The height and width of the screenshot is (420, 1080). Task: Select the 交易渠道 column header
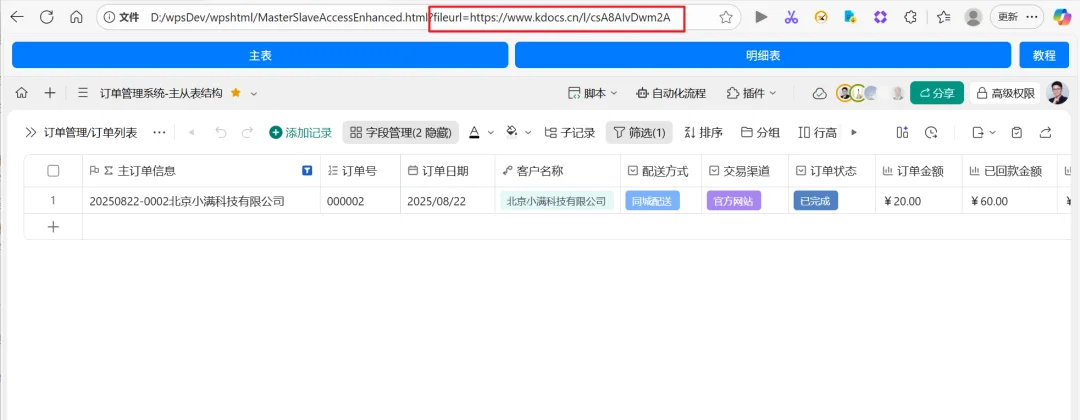745,171
